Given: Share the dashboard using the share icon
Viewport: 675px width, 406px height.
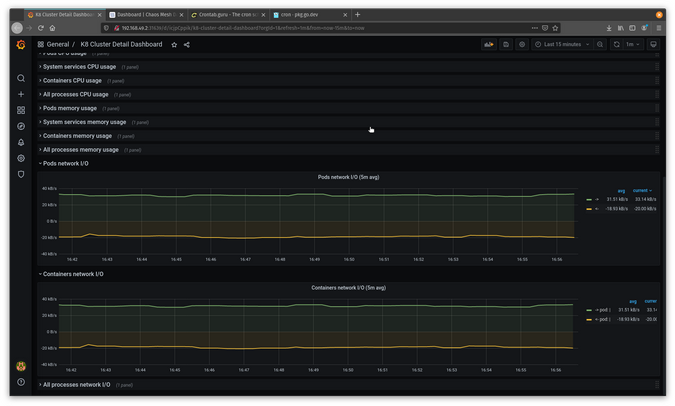Looking at the screenshot, I should pos(186,45).
